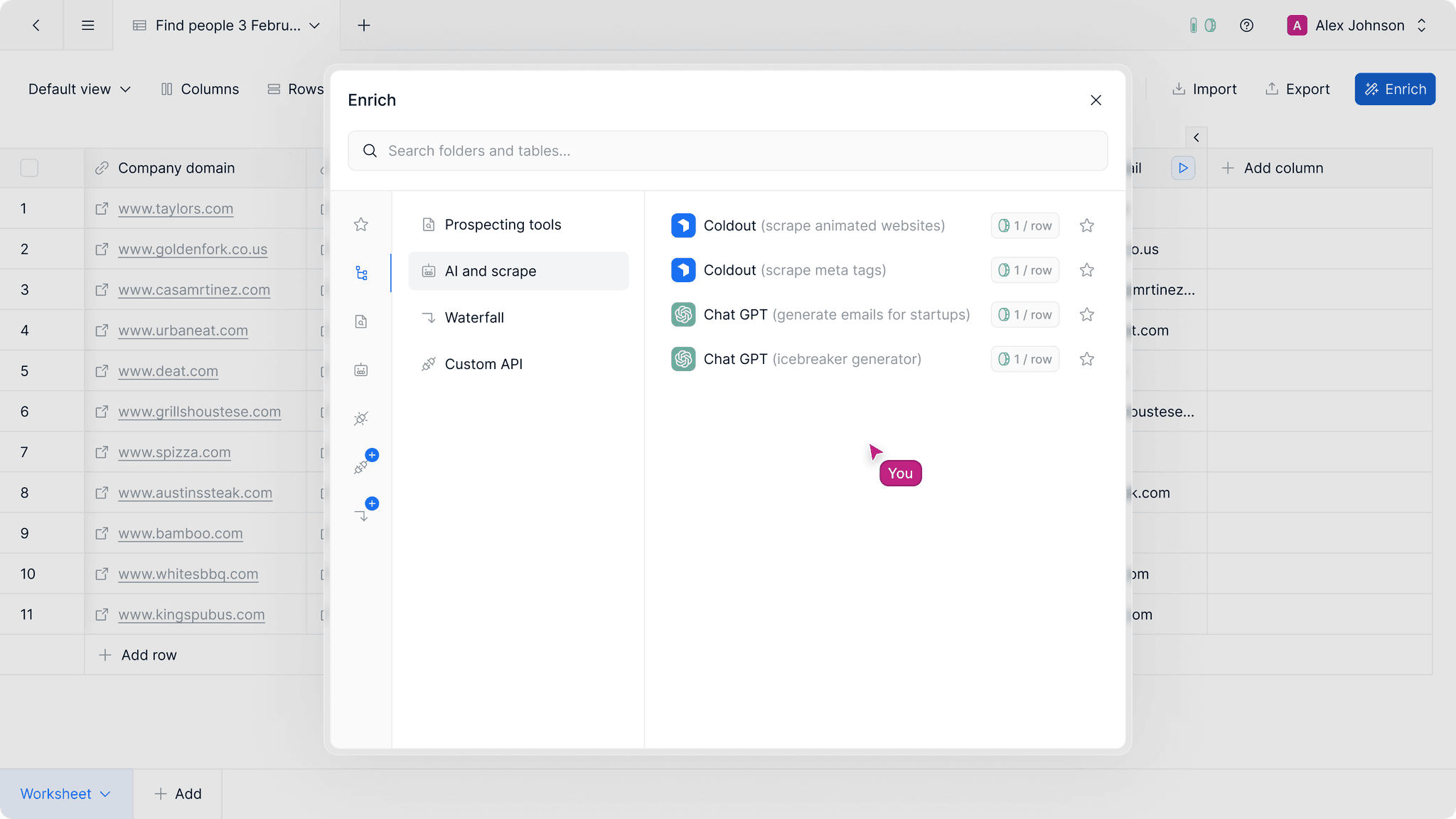Click the blue Enrich button
The image size is (1456, 819).
click(x=1395, y=89)
